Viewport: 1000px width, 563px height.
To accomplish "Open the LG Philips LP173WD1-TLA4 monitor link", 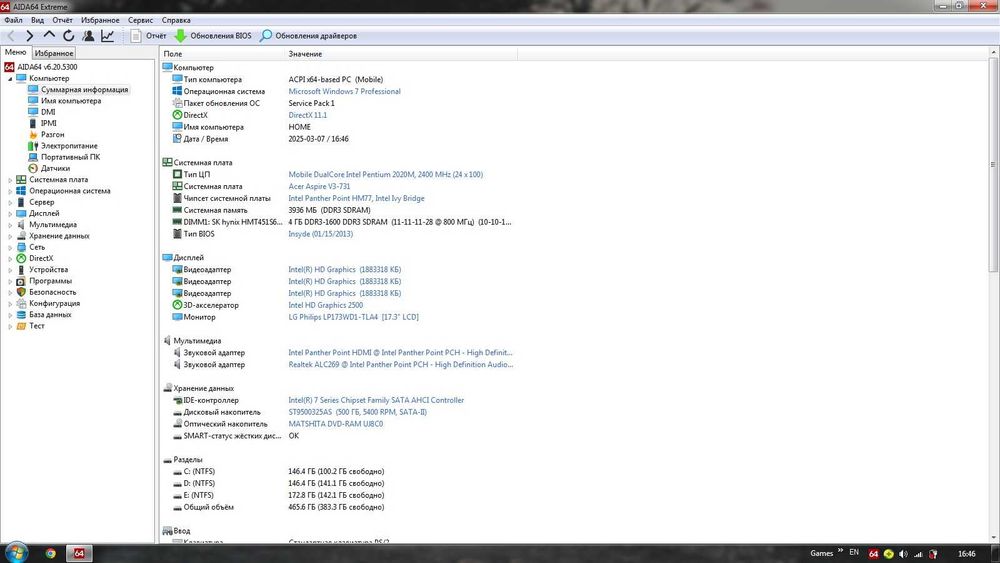I will click(x=353, y=317).
